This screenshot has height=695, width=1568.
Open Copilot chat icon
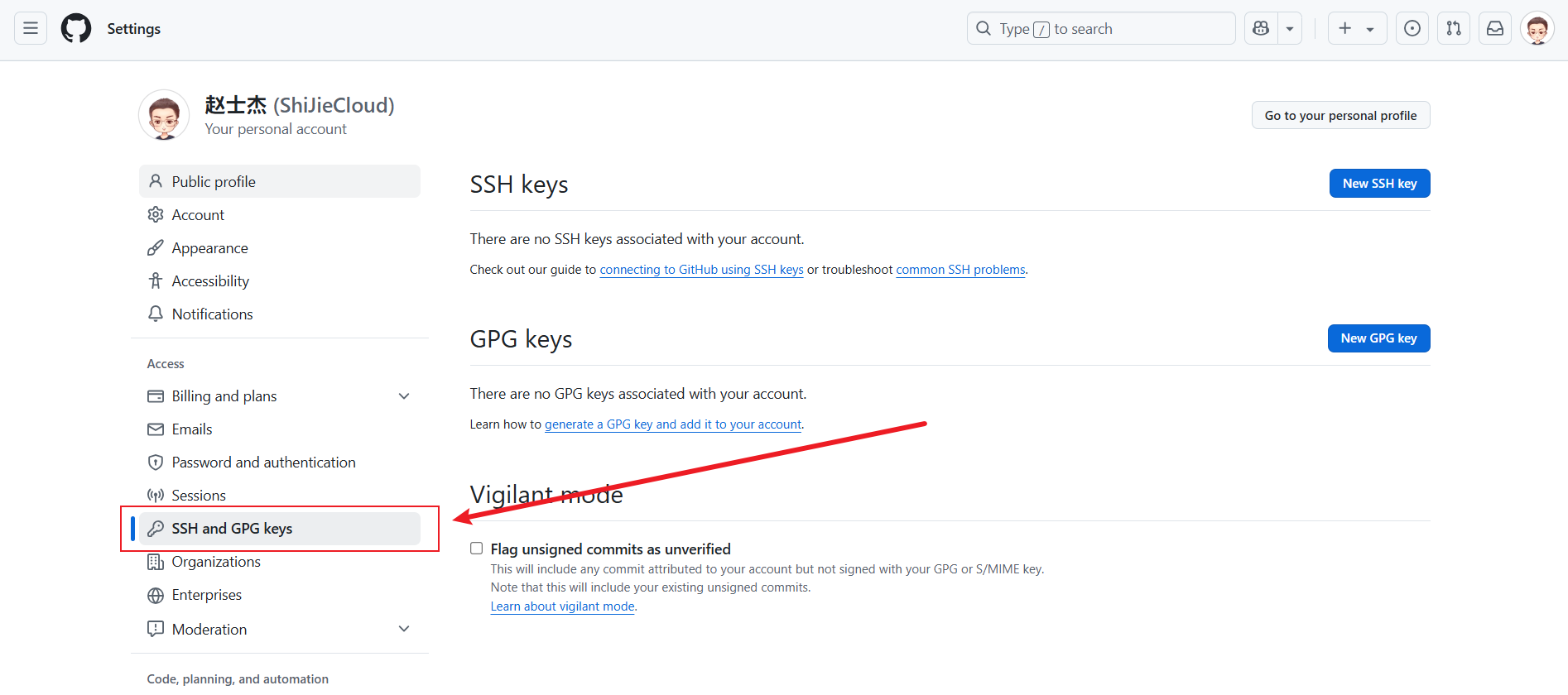(x=1261, y=28)
